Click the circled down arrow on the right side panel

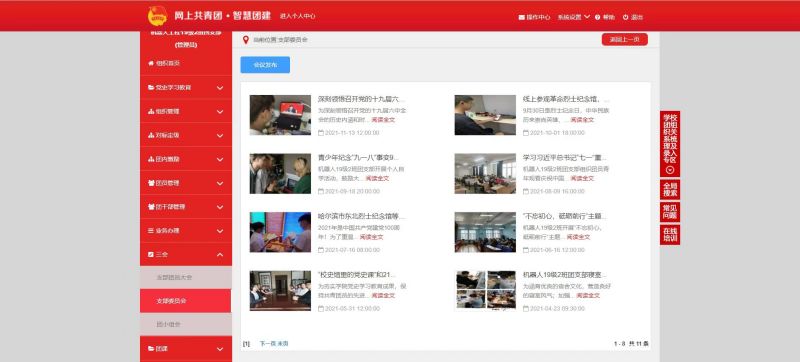point(670,170)
